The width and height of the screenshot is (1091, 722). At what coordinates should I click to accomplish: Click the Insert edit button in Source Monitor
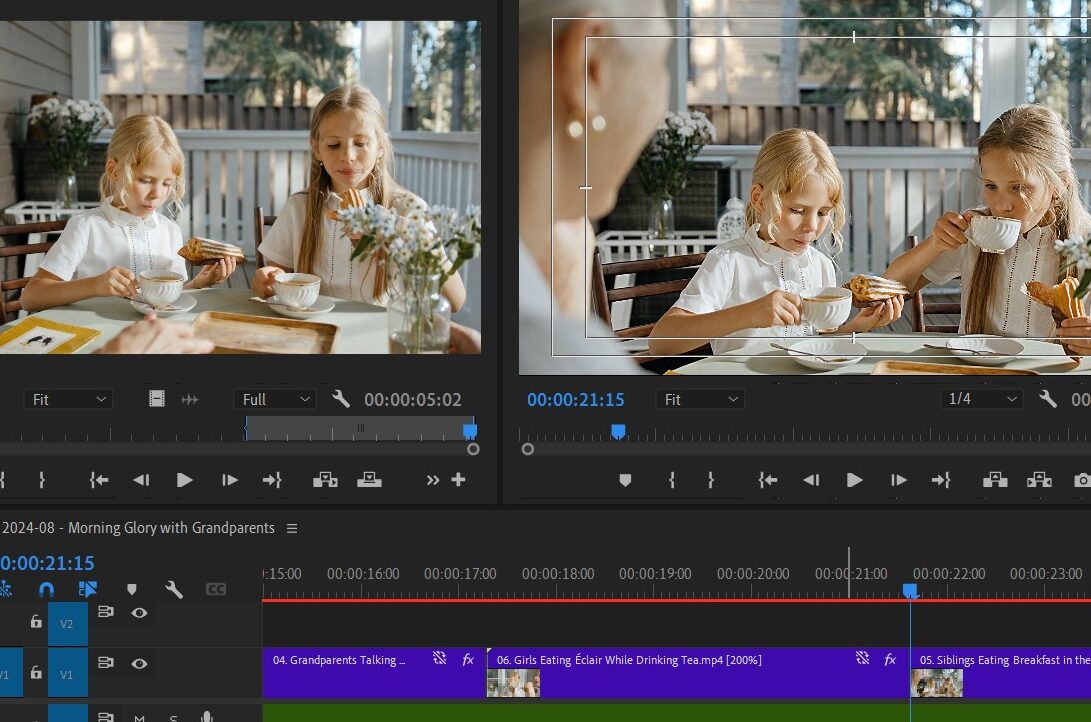point(325,480)
